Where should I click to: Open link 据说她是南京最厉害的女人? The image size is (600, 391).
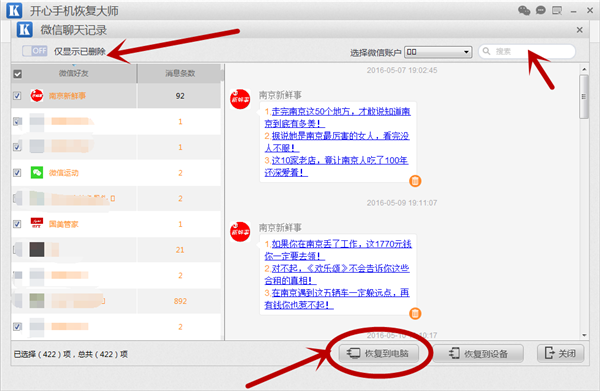[x=337, y=142]
